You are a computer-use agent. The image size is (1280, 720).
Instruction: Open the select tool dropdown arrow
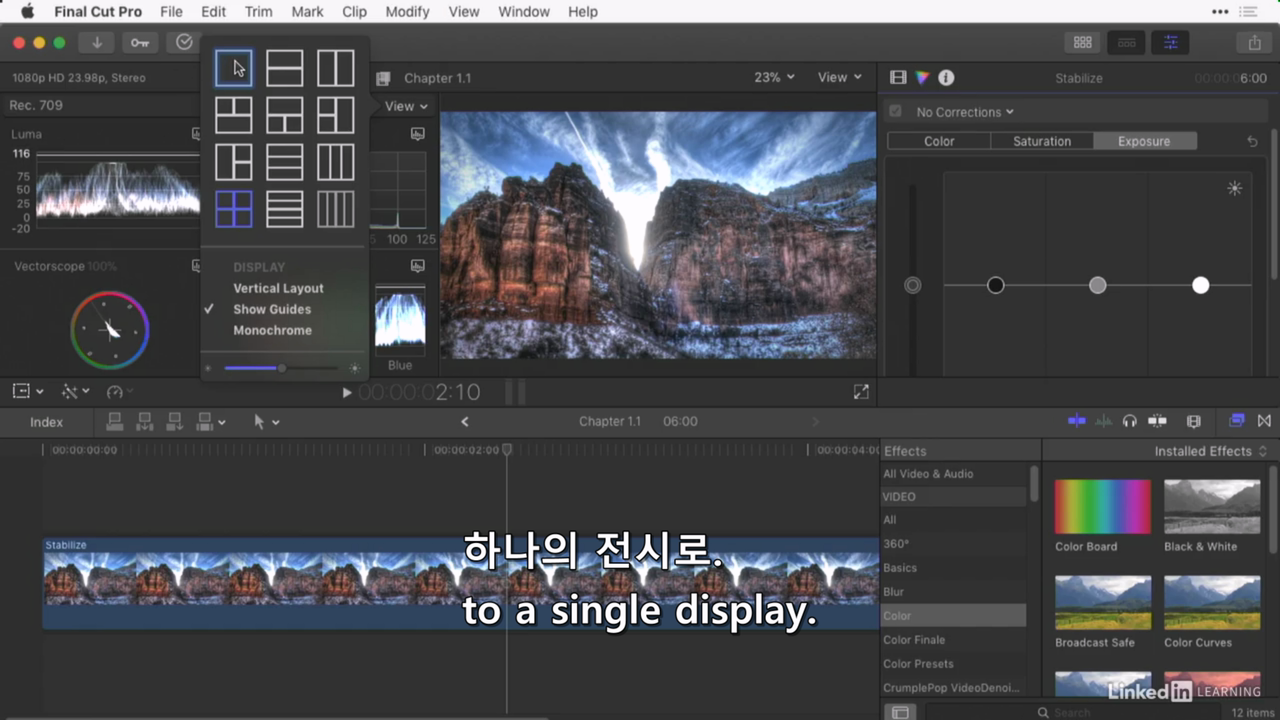click(x=276, y=422)
